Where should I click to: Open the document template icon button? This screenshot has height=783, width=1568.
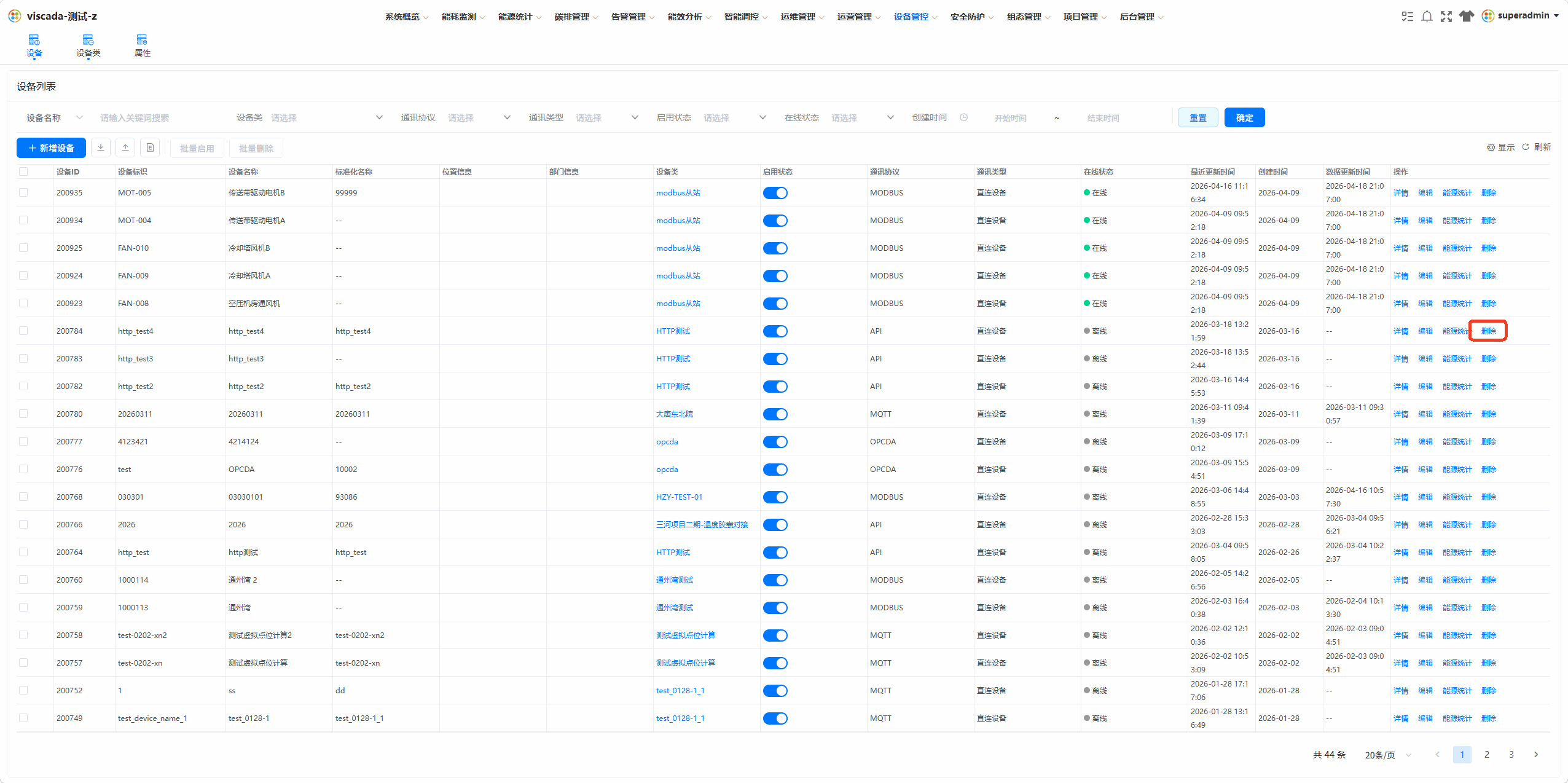tap(150, 148)
